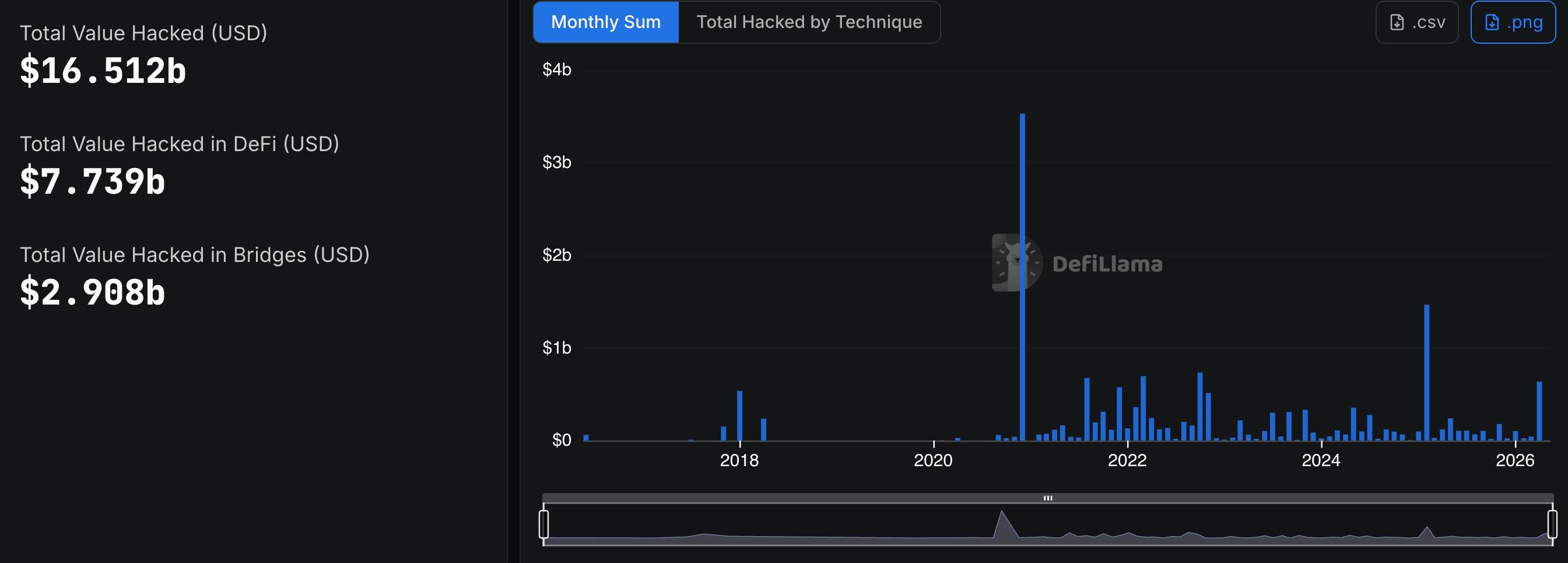Image resolution: width=1568 pixels, height=563 pixels.
Task: Click the Total Value Hacked (USD) label
Action: [143, 33]
